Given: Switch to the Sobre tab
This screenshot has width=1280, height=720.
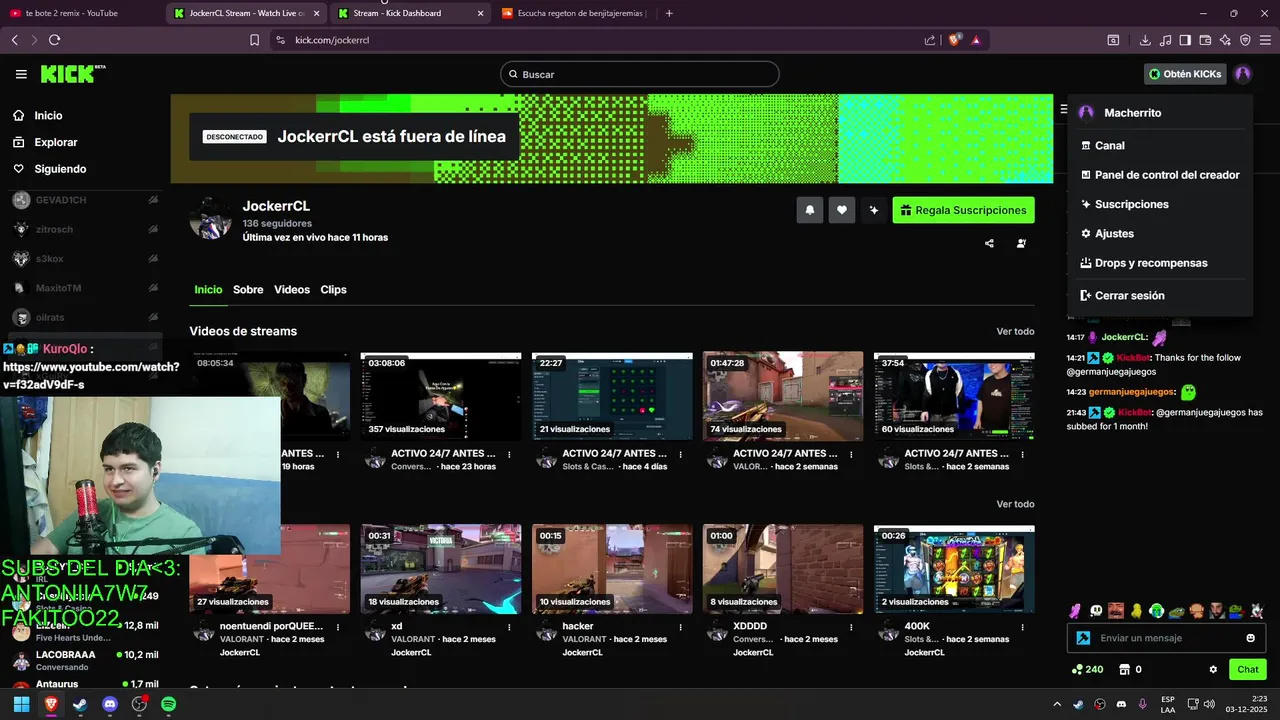Looking at the screenshot, I should coord(248,289).
